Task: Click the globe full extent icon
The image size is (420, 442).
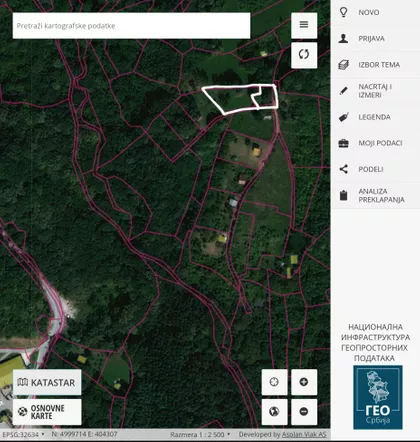Action: pyautogui.click(x=274, y=412)
